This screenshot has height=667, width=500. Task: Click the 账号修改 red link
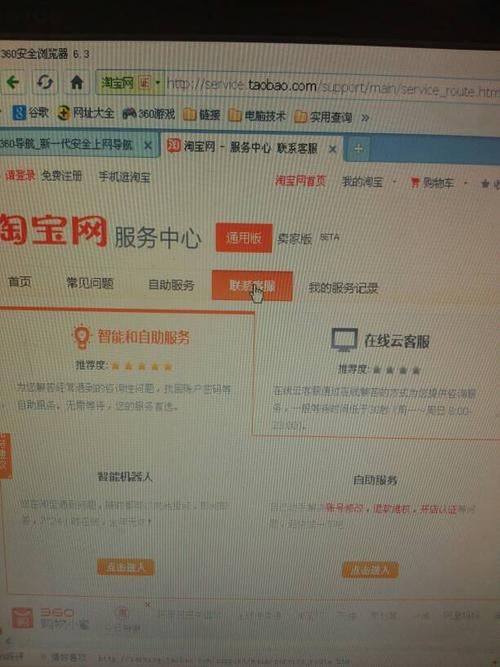pyautogui.click(x=345, y=507)
